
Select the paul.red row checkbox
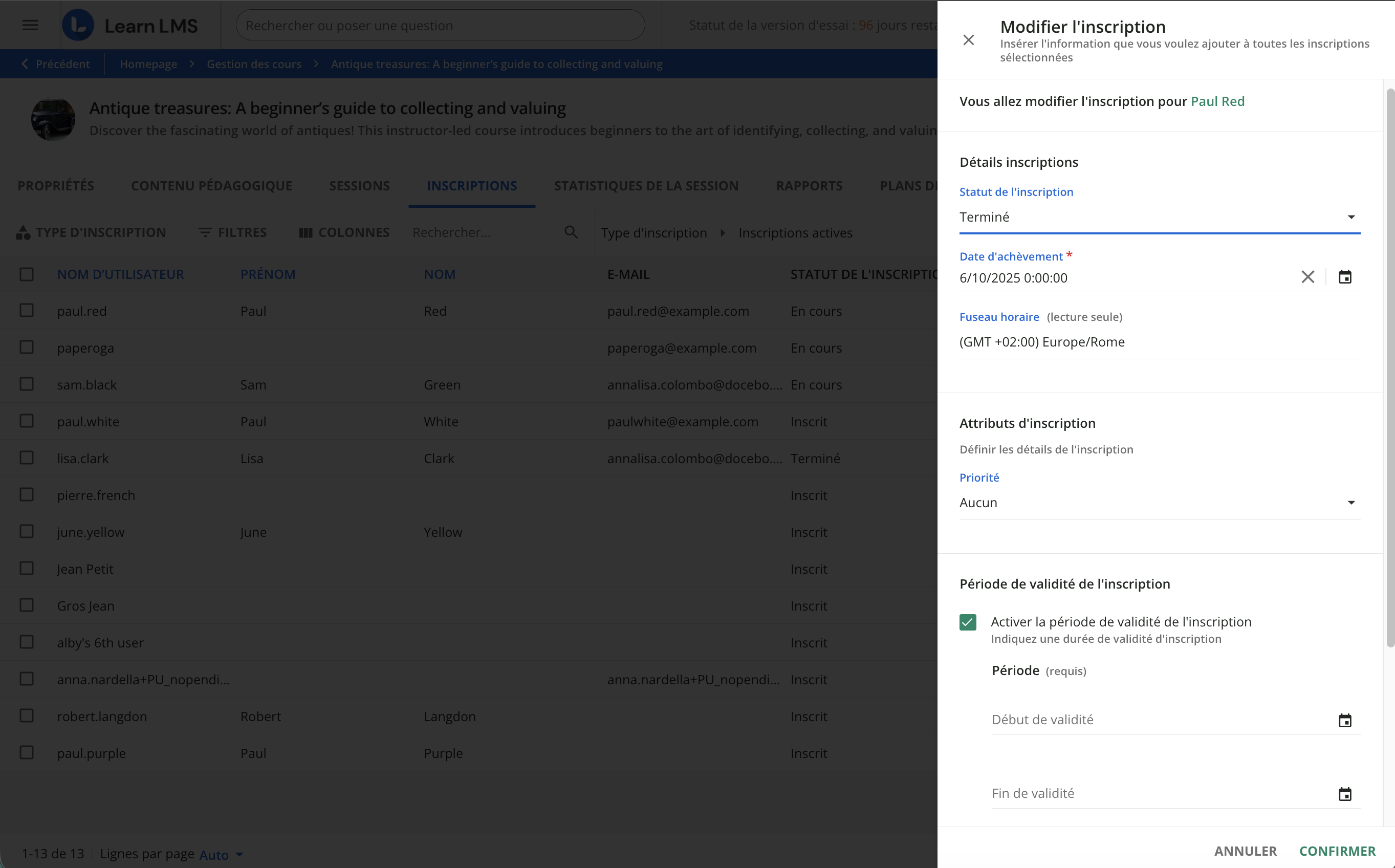27,311
